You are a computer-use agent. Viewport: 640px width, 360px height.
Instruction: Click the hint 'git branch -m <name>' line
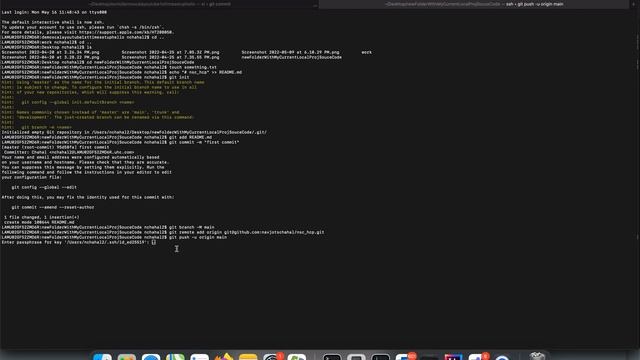pyautogui.click(x=37, y=127)
